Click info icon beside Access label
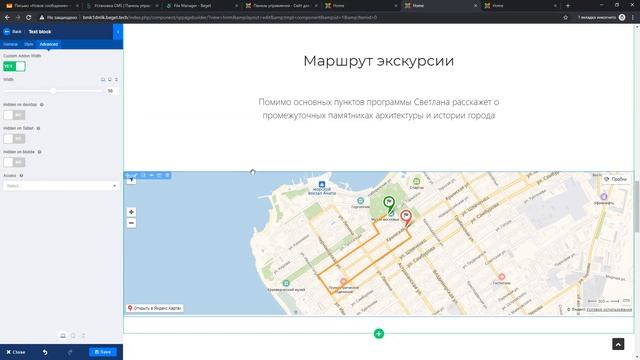The width and height of the screenshot is (640, 360). [x=21, y=176]
